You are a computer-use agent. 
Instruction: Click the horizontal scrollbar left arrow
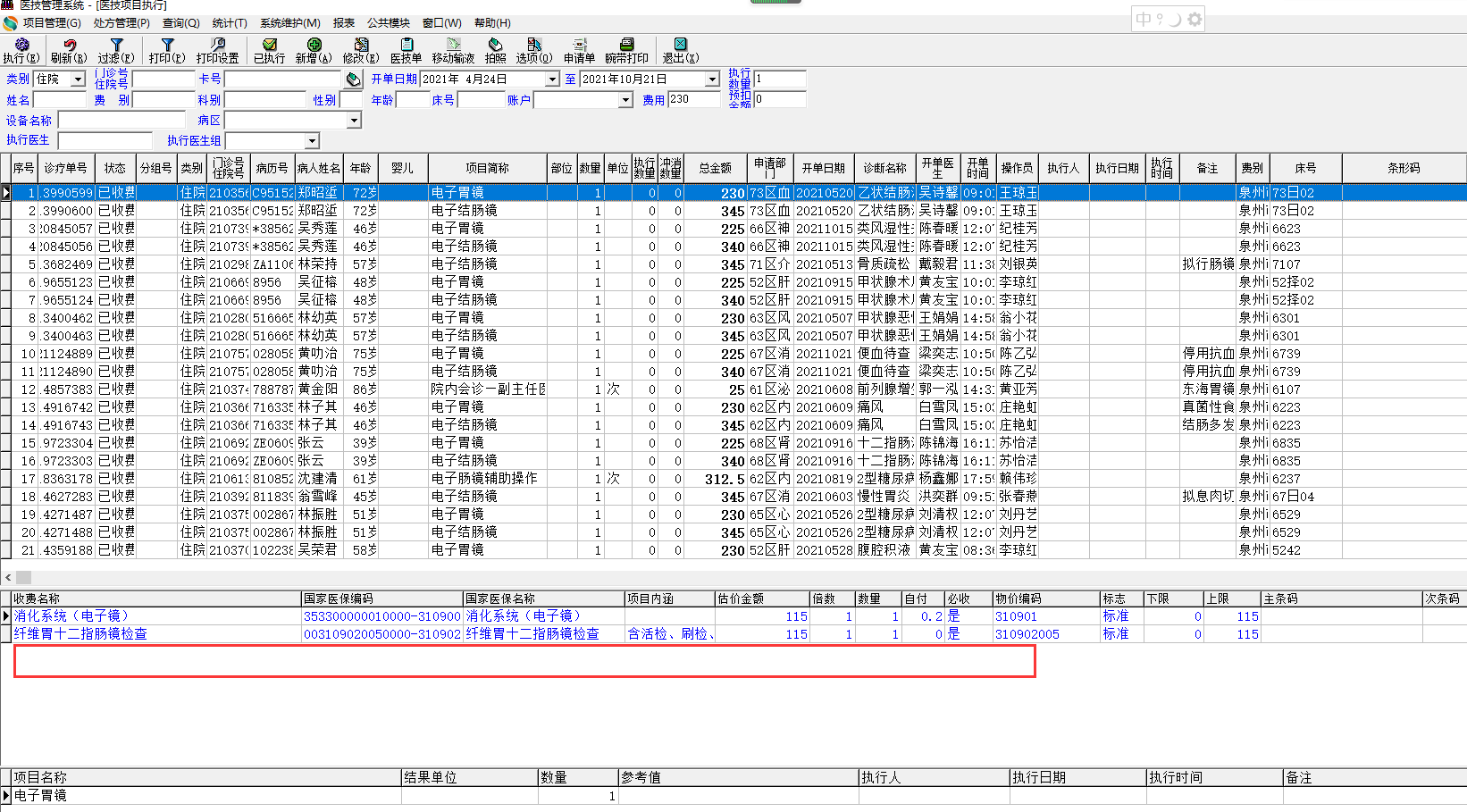(8, 578)
